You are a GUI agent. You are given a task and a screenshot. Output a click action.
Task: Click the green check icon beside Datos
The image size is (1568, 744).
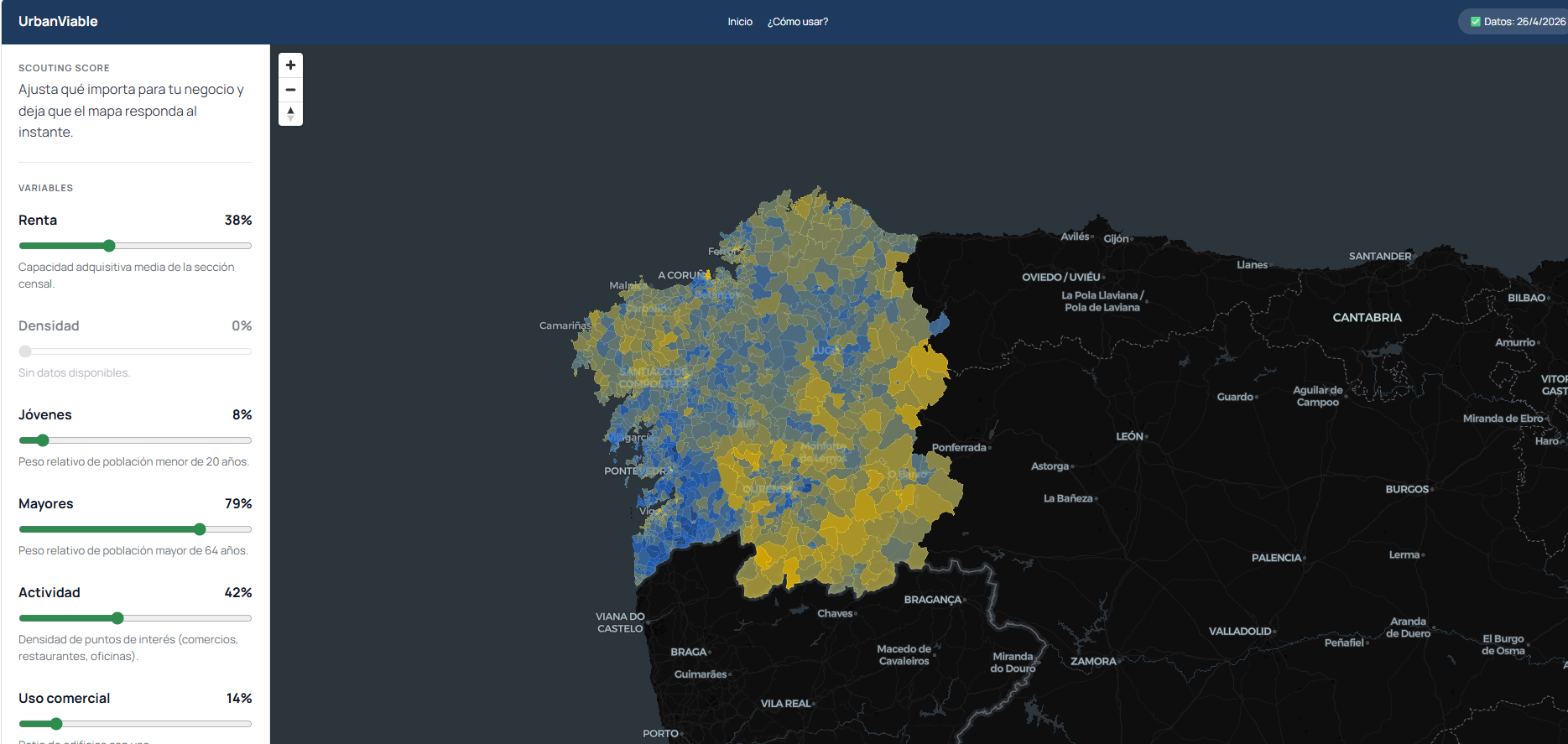point(1476,22)
